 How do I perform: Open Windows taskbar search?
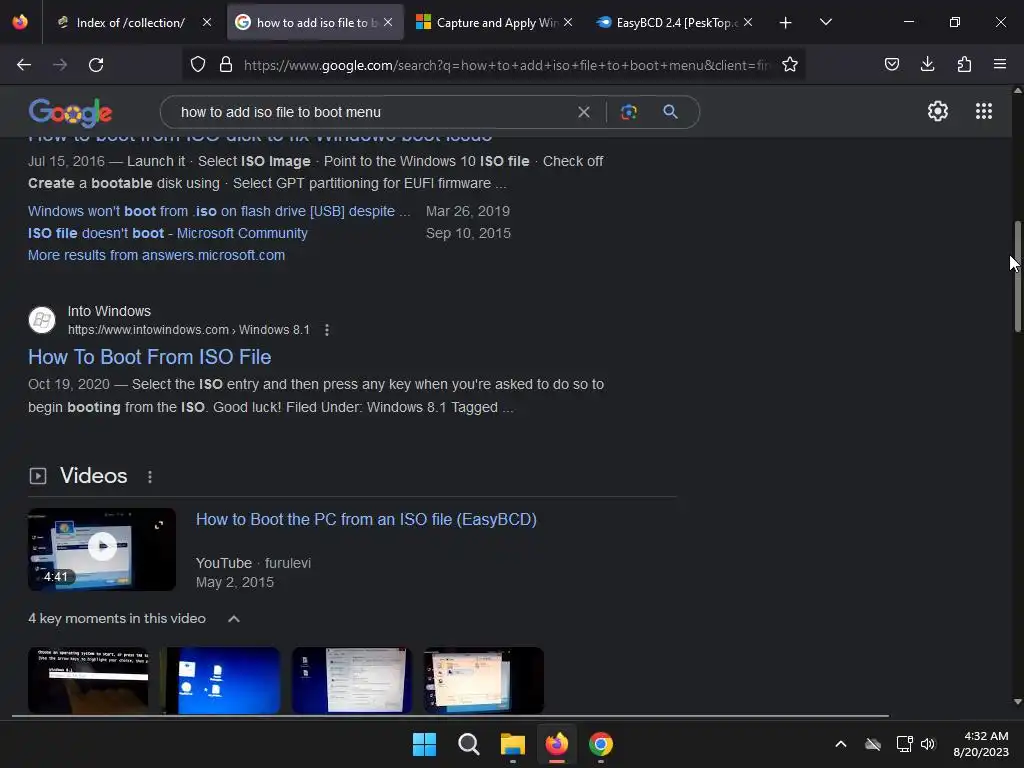coord(468,744)
